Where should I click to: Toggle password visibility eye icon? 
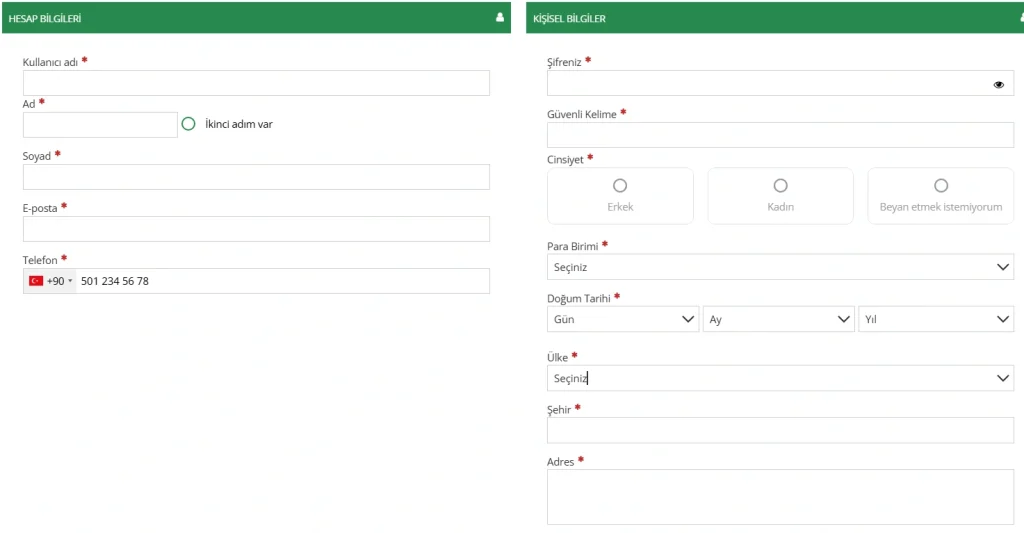click(998, 84)
